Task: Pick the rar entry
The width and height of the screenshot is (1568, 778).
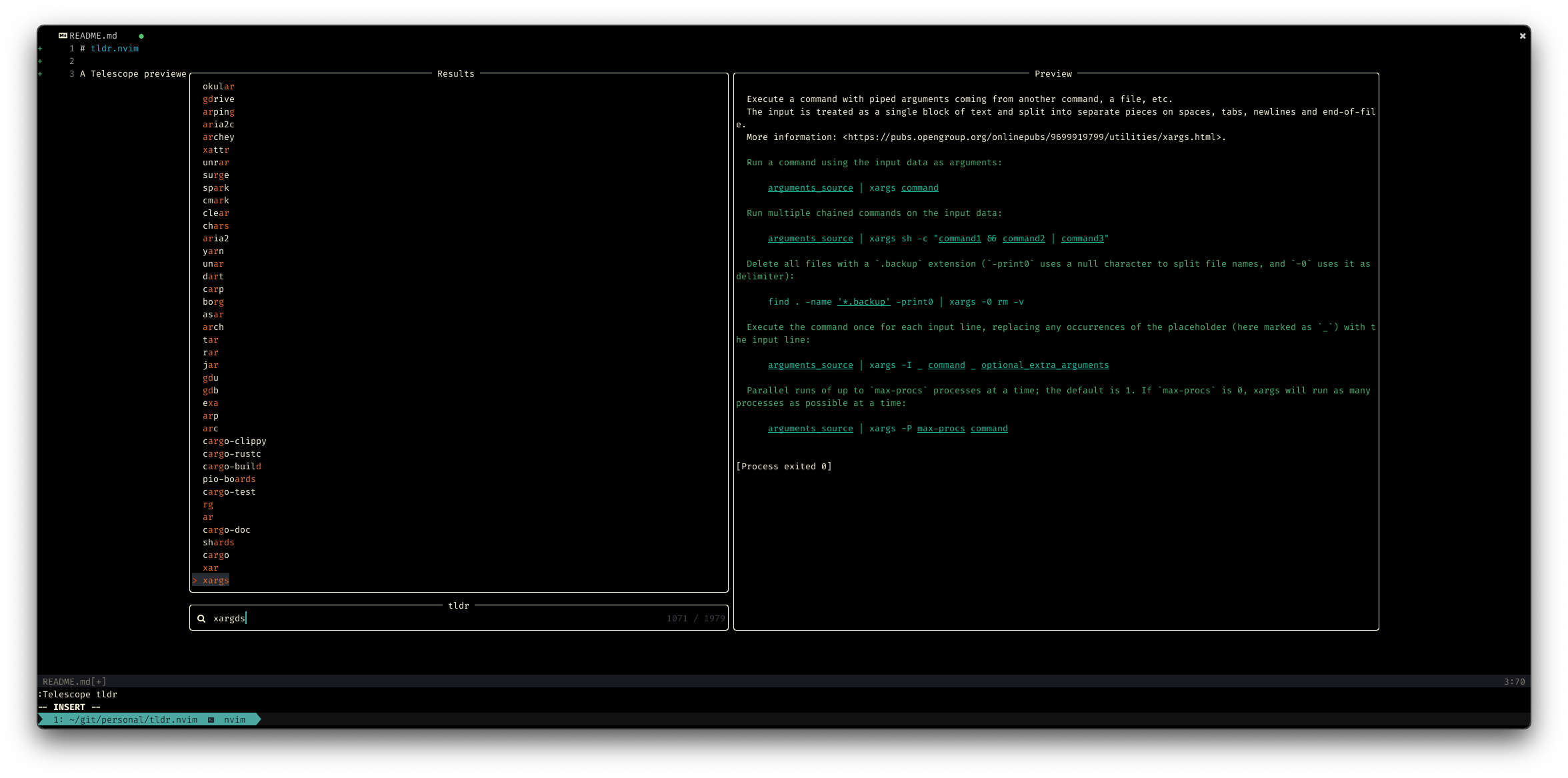Action: pyautogui.click(x=211, y=353)
